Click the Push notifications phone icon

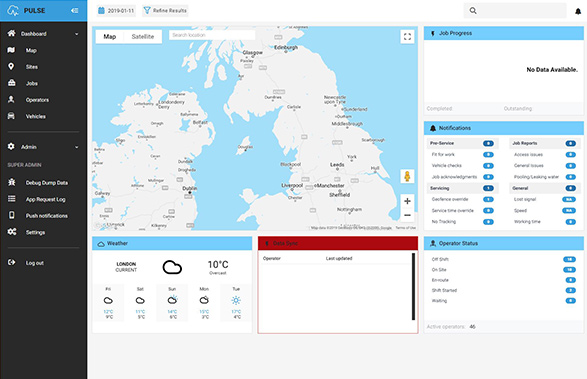pyautogui.click(x=12, y=215)
